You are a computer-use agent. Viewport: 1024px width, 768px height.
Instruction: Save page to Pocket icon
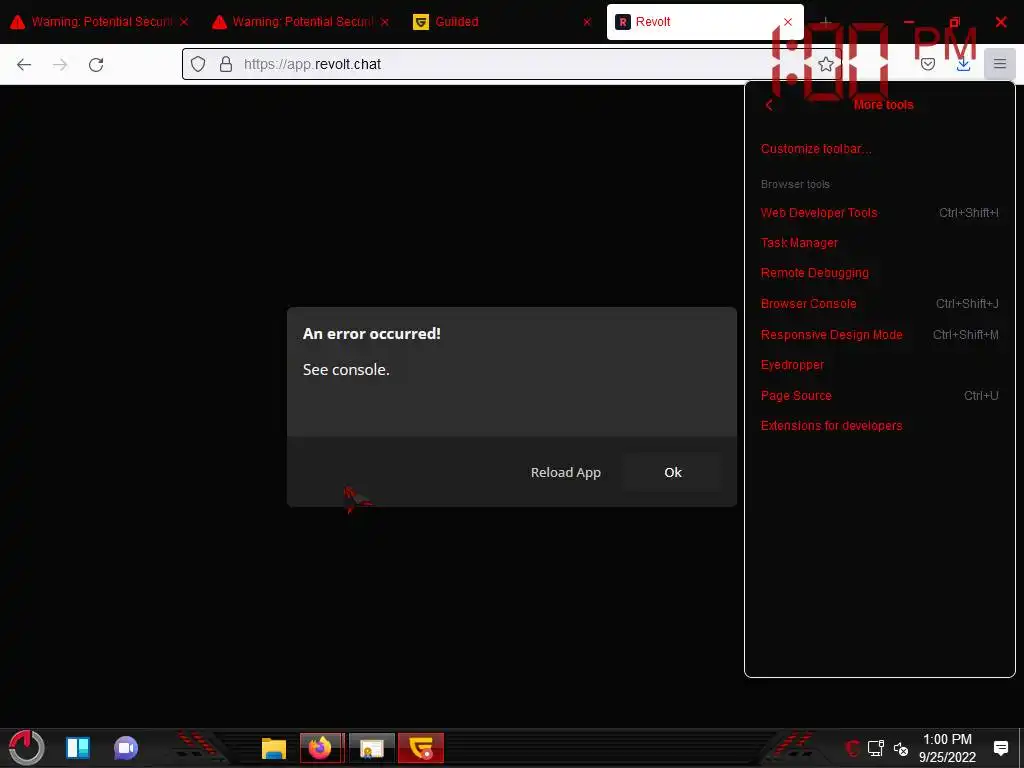click(928, 64)
